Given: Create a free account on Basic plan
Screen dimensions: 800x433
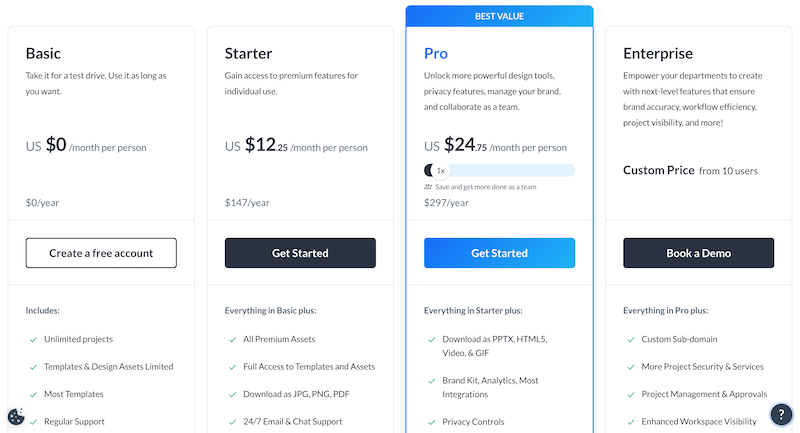Looking at the screenshot, I should (x=101, y=253).
